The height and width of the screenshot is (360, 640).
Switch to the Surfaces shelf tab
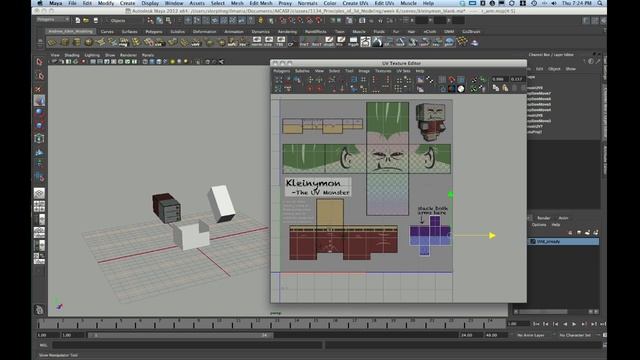point(130,31)
